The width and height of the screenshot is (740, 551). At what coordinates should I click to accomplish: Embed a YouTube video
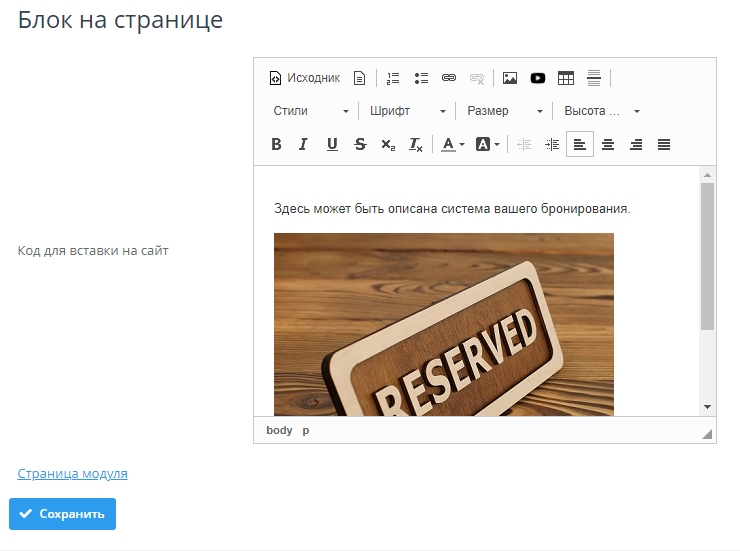tap(538, 78)
